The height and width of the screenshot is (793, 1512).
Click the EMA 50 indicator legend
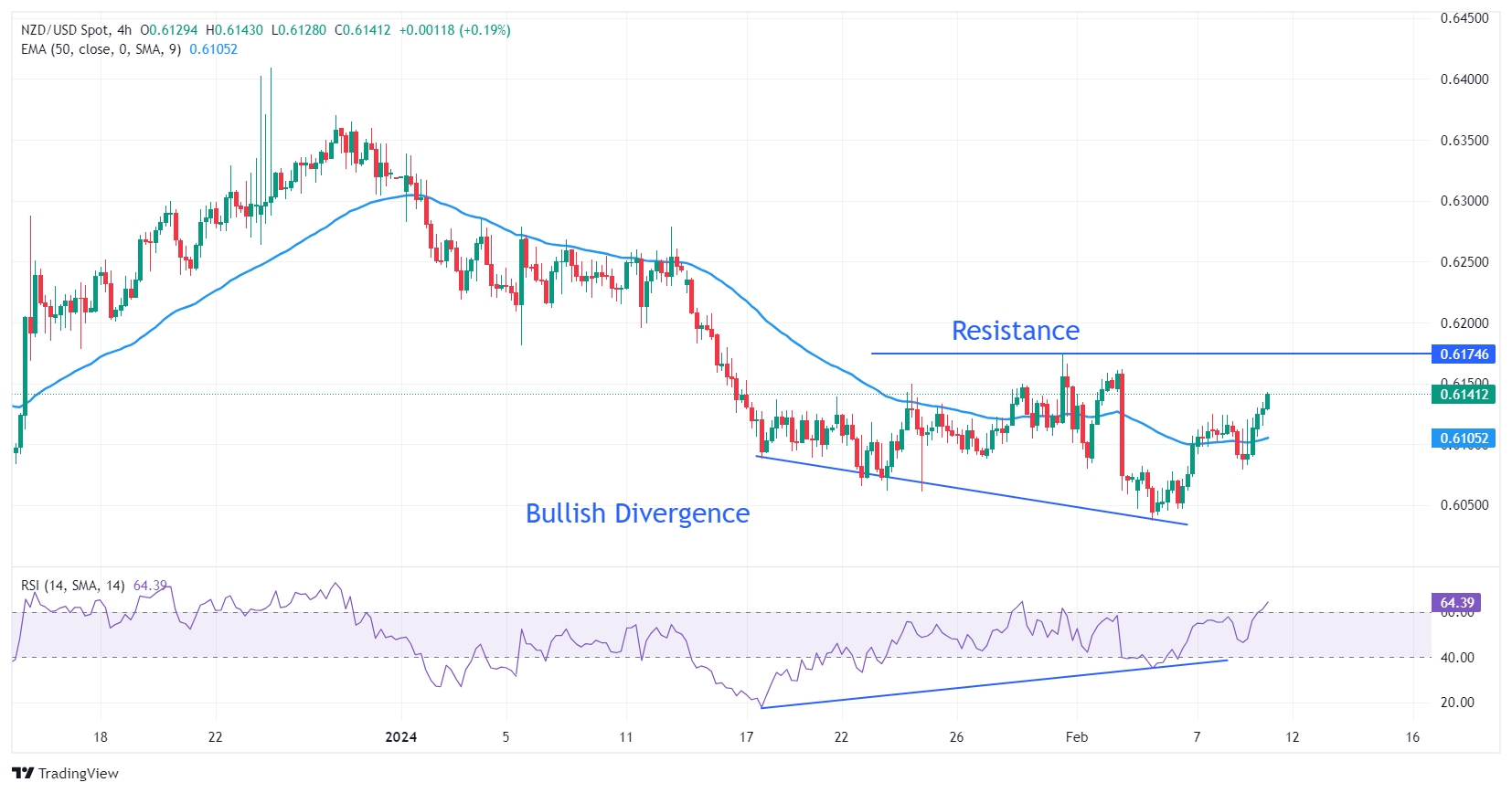tap(101, 49)
